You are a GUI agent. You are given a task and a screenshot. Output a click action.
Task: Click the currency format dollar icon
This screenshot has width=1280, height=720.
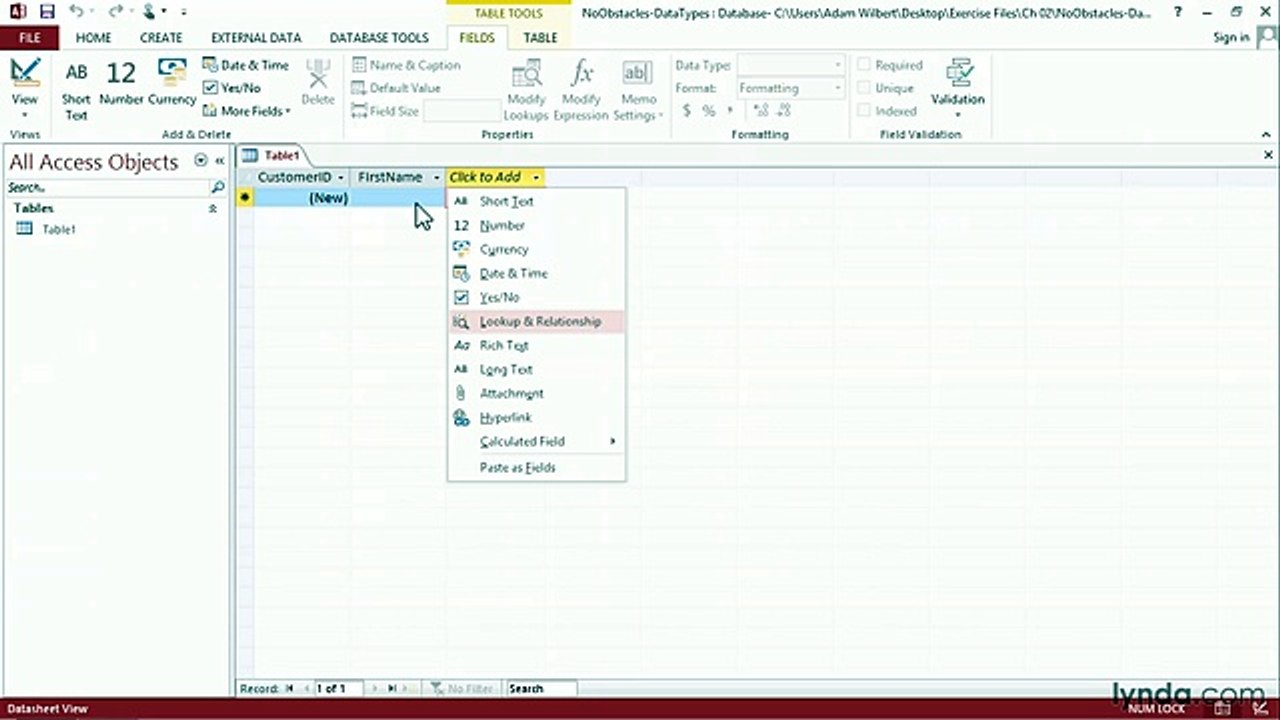pos(687,111)
